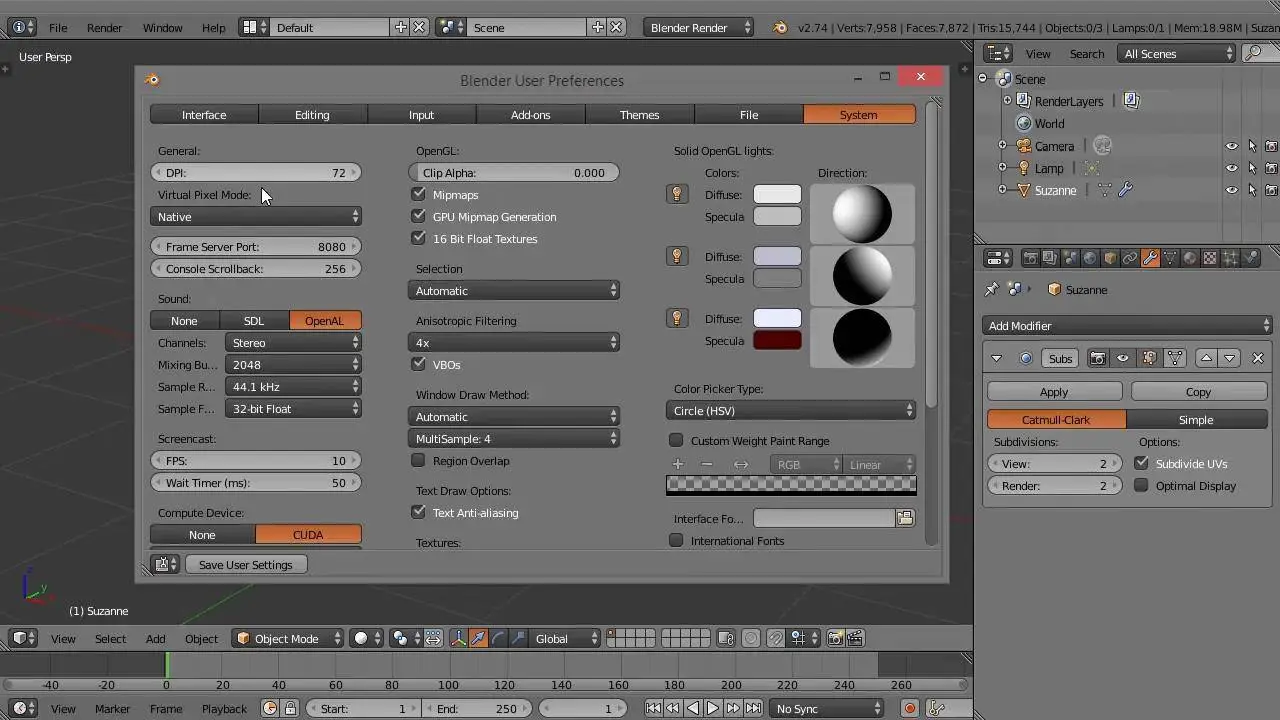Select Simple subdivision type

[x=1196, y=420]
